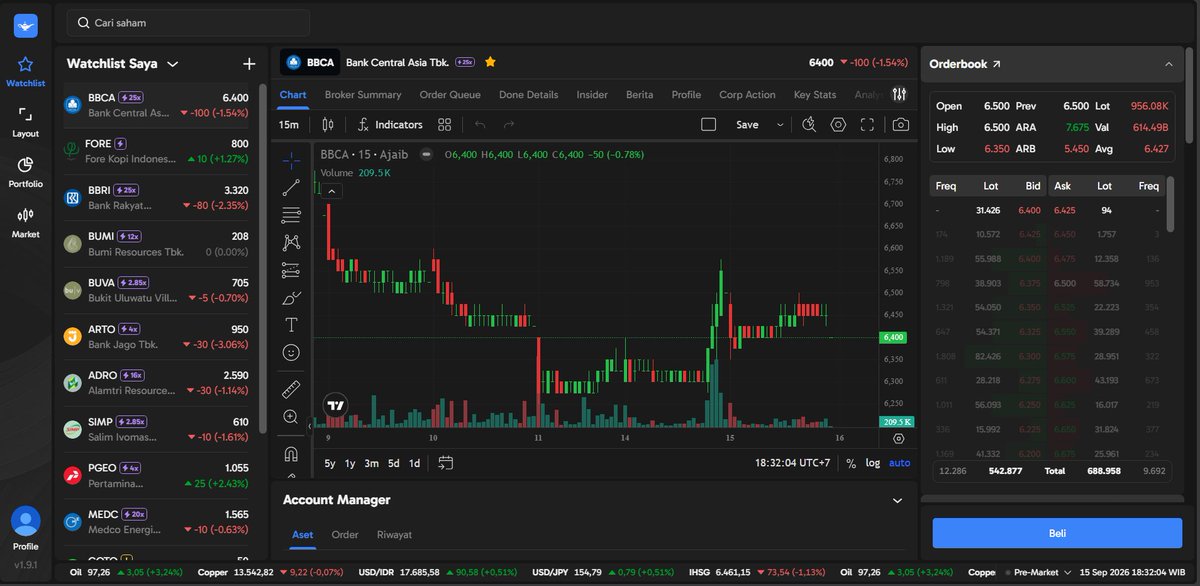Open the Order tab in Account Manager
The height and width of the screenshot is (586, 1200).
(345, 535)
